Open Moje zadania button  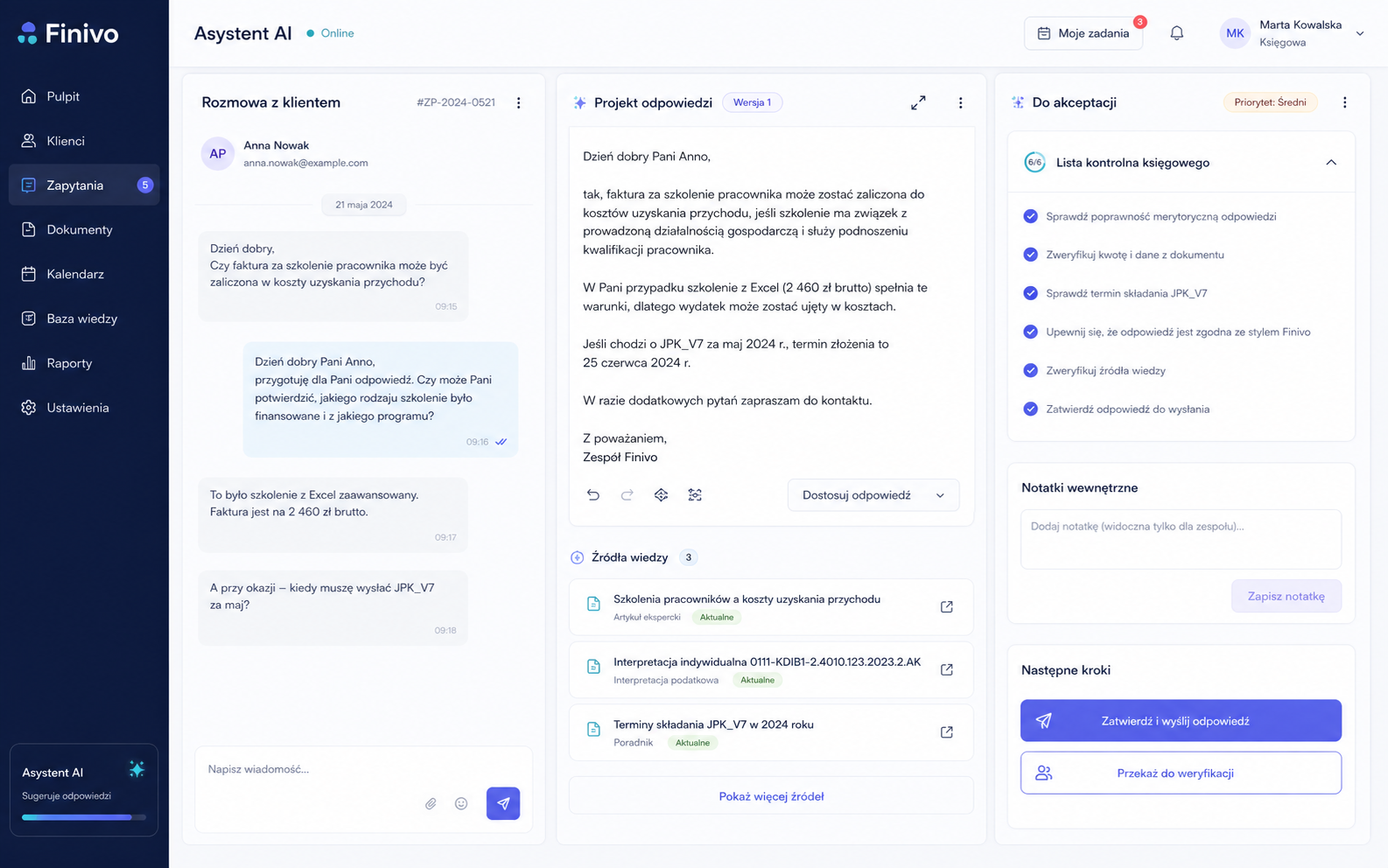[x=1083, y=33]
